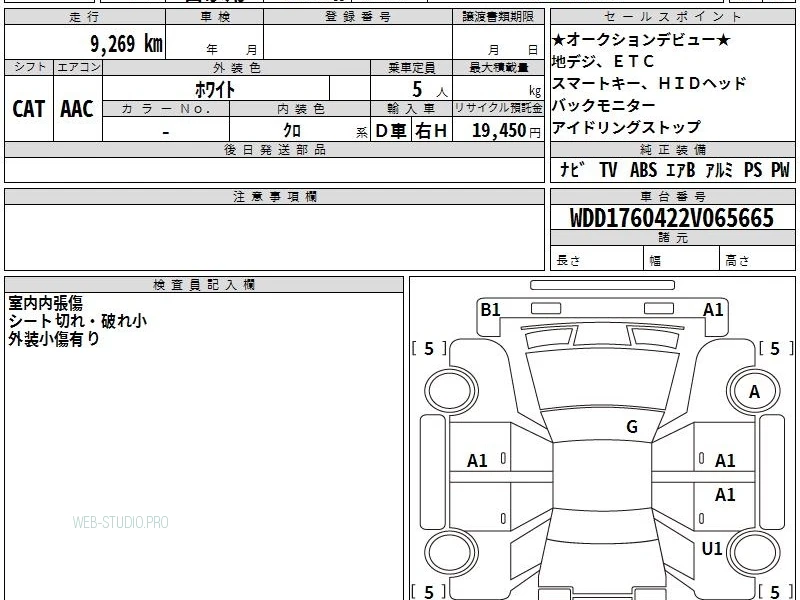Click the 走行 column header
This screenshot has width=800, height=600.
85,17
